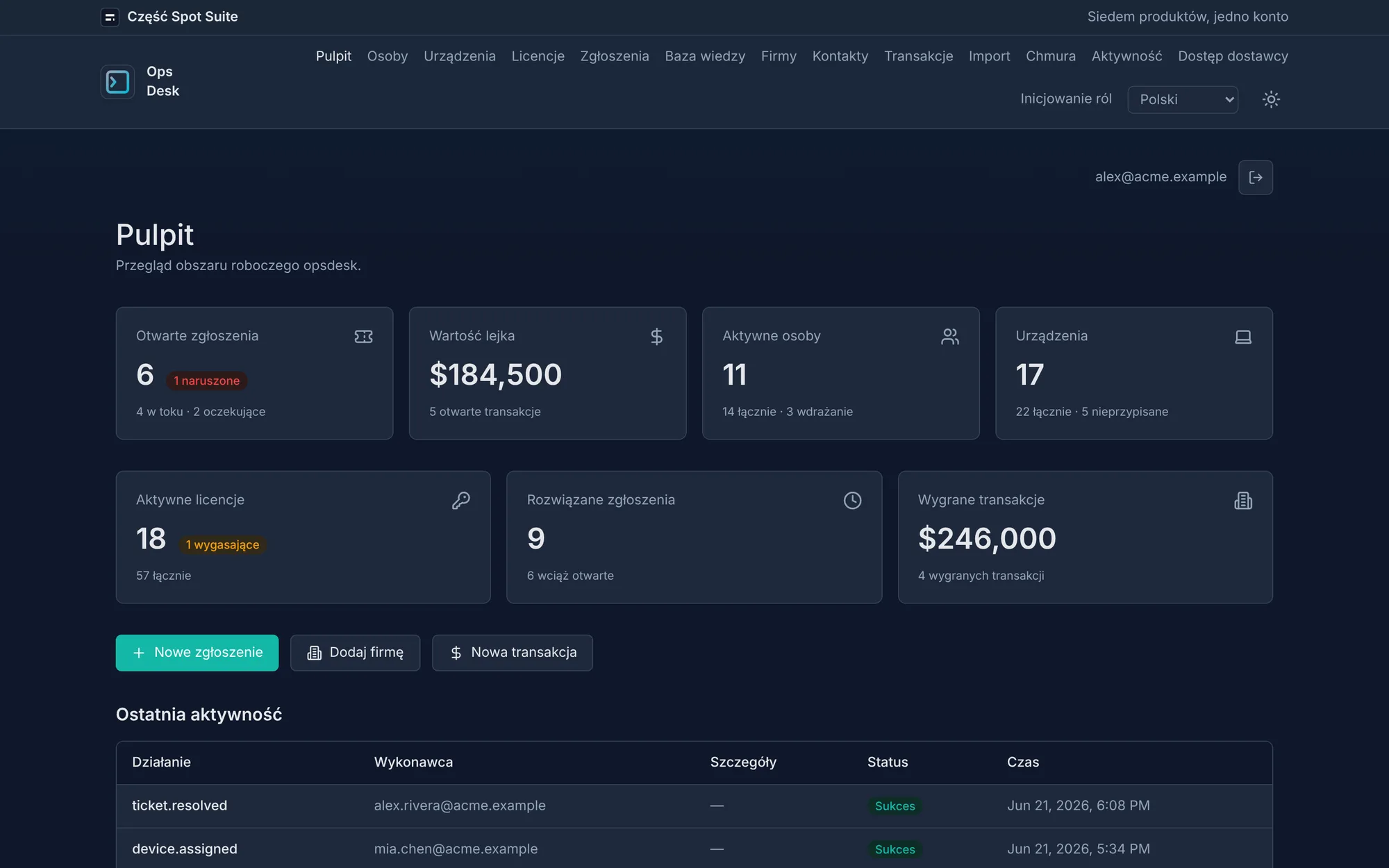Image resolution: width=1389 pixels, height=868 pixels.
Task: Click the $246,000 won deals value
Action: [x=987, y=539]
